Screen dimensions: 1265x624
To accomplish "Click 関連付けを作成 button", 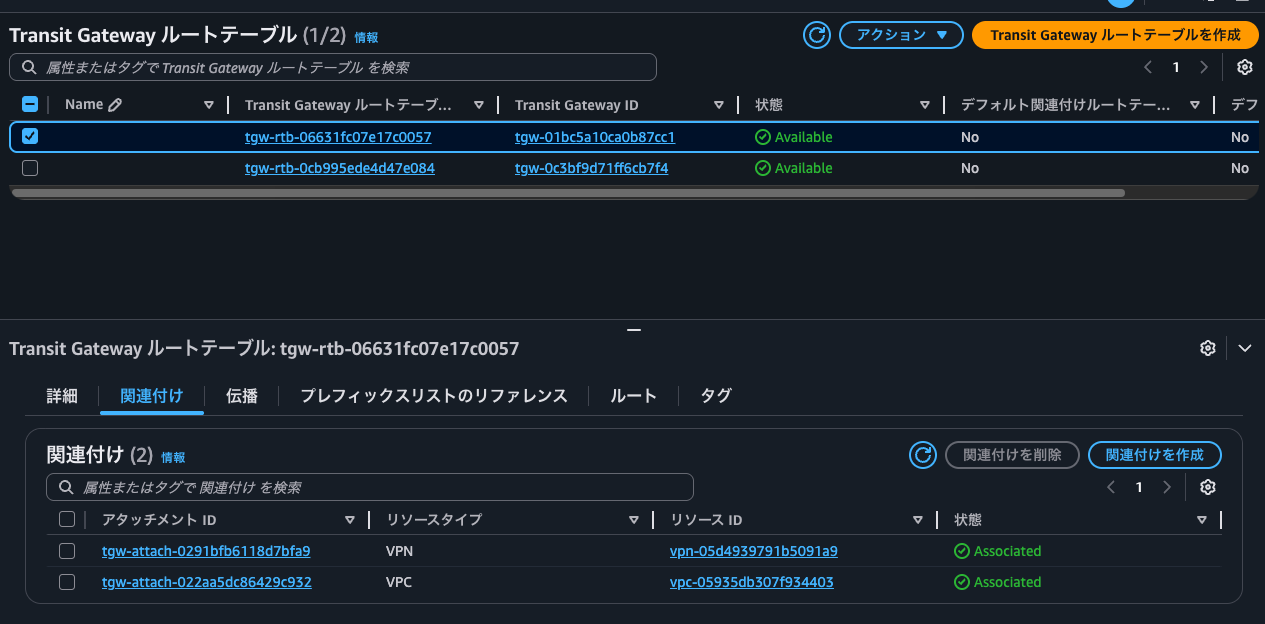I will [x=1155, y=455].
